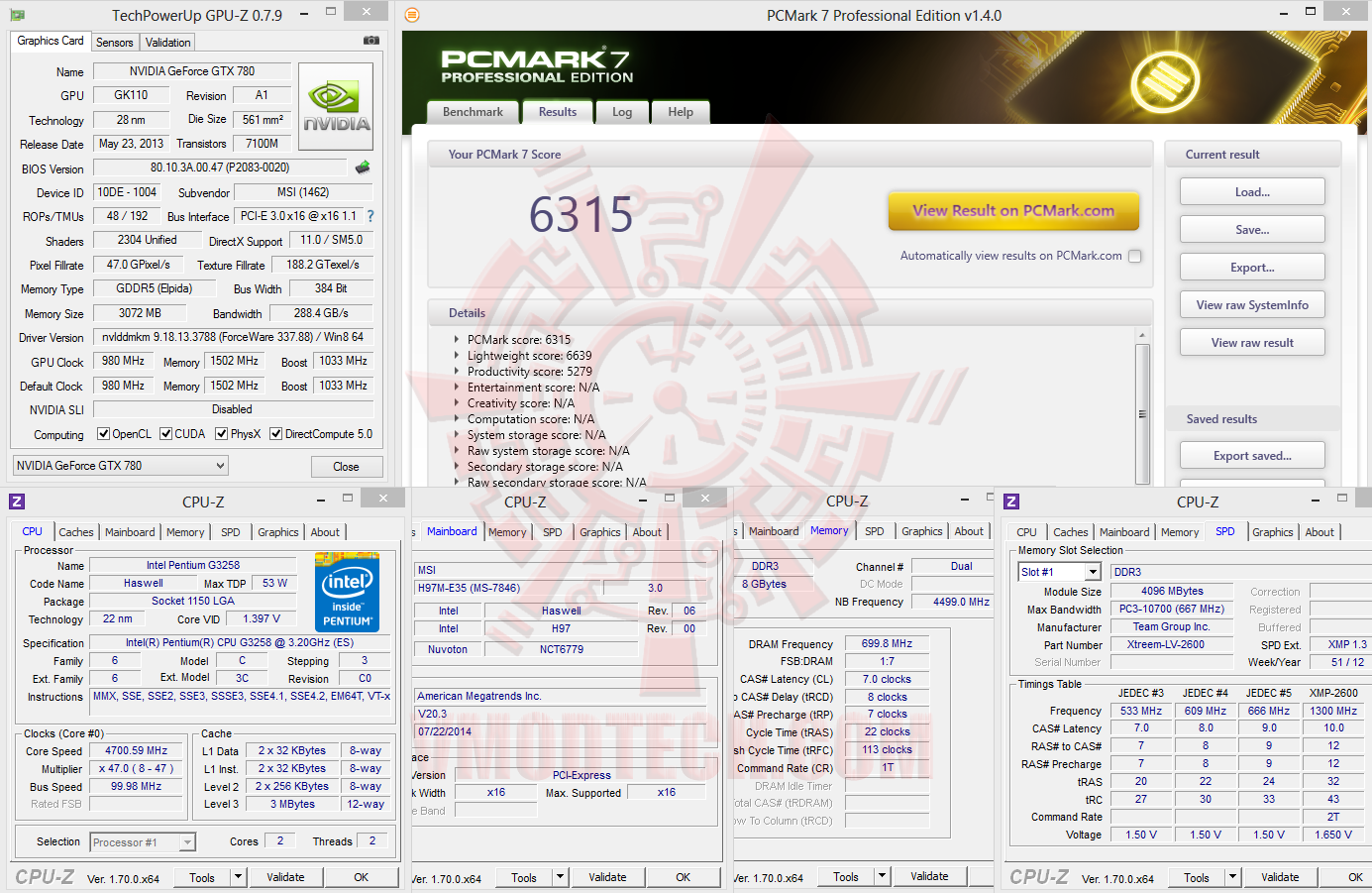This screenshot has height=893, width=1372.
Task: Click the GPU-Z screenshot camera icon
Action: 371,41
